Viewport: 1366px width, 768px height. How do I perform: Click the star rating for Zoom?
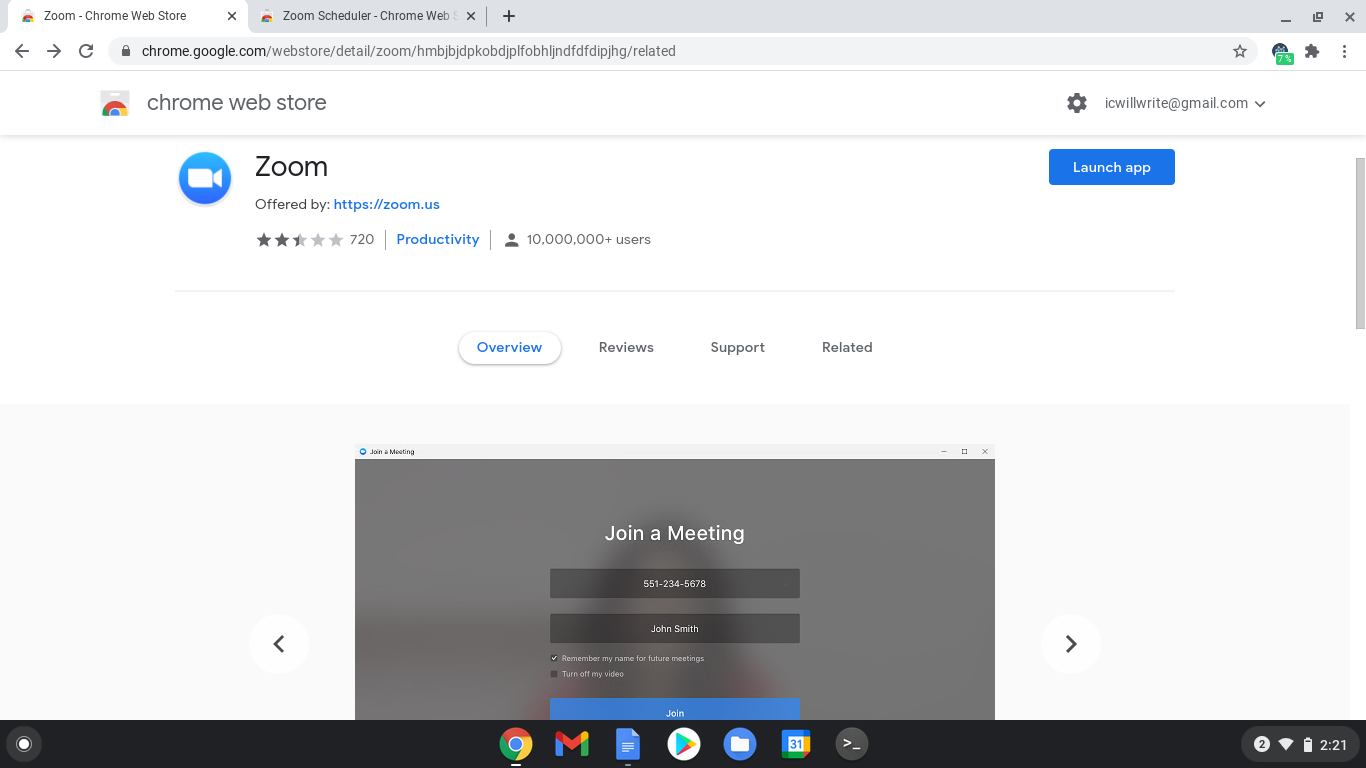point(299,240)
